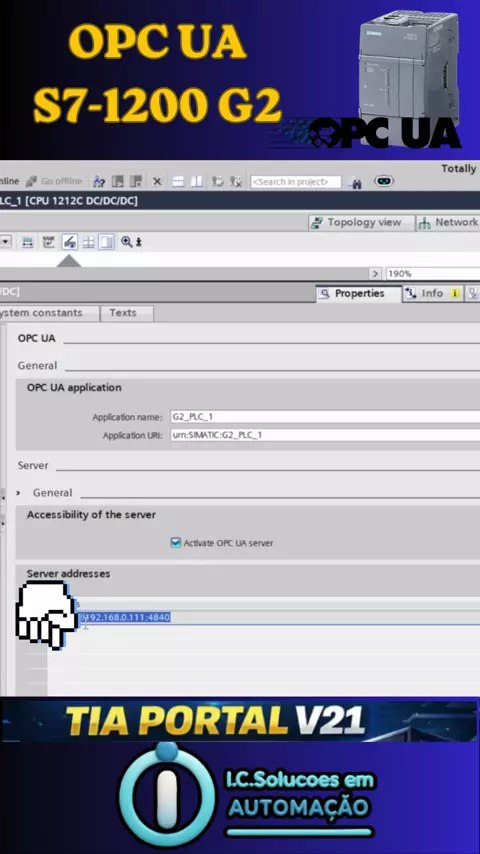Image resolution: width=480 pixels, height=854 pixels.
Task: Click title bar text CPU 1212C DC/DC/DC
Action: [82, 201]
